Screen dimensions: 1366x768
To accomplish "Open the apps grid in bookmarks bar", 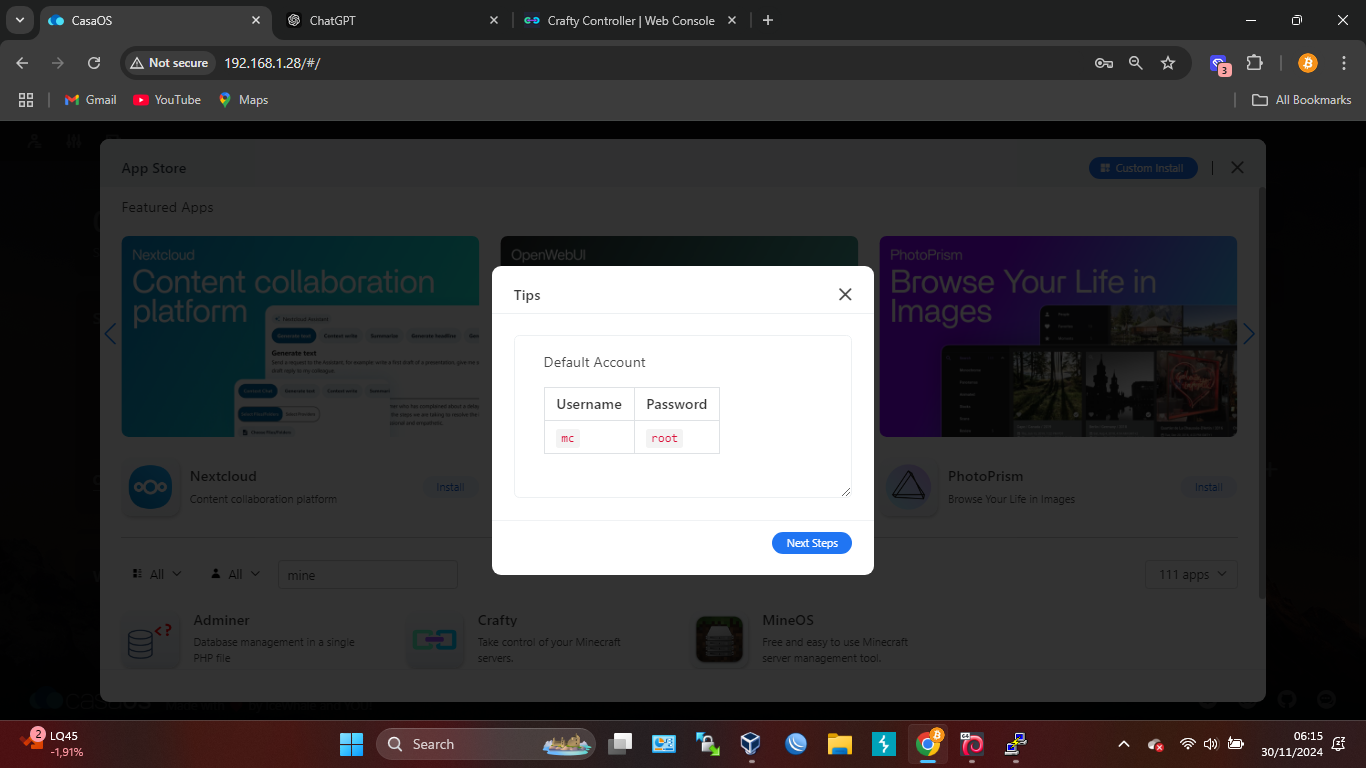I will pos(26,100).
